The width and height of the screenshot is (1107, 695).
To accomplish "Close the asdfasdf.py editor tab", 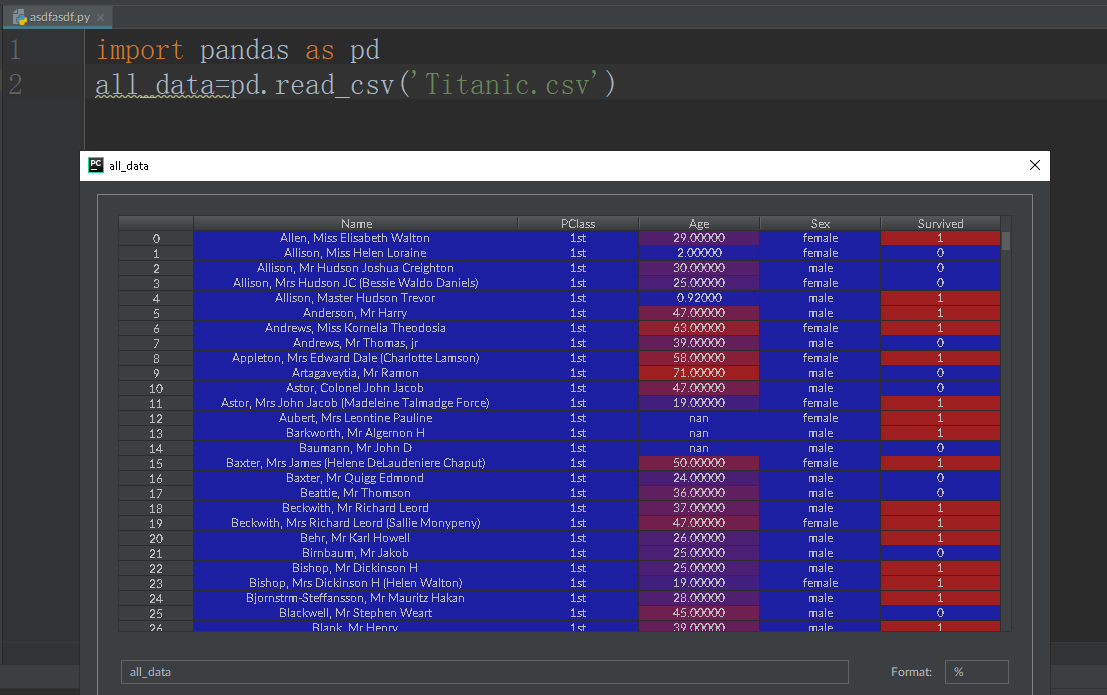I will (100, 17).
